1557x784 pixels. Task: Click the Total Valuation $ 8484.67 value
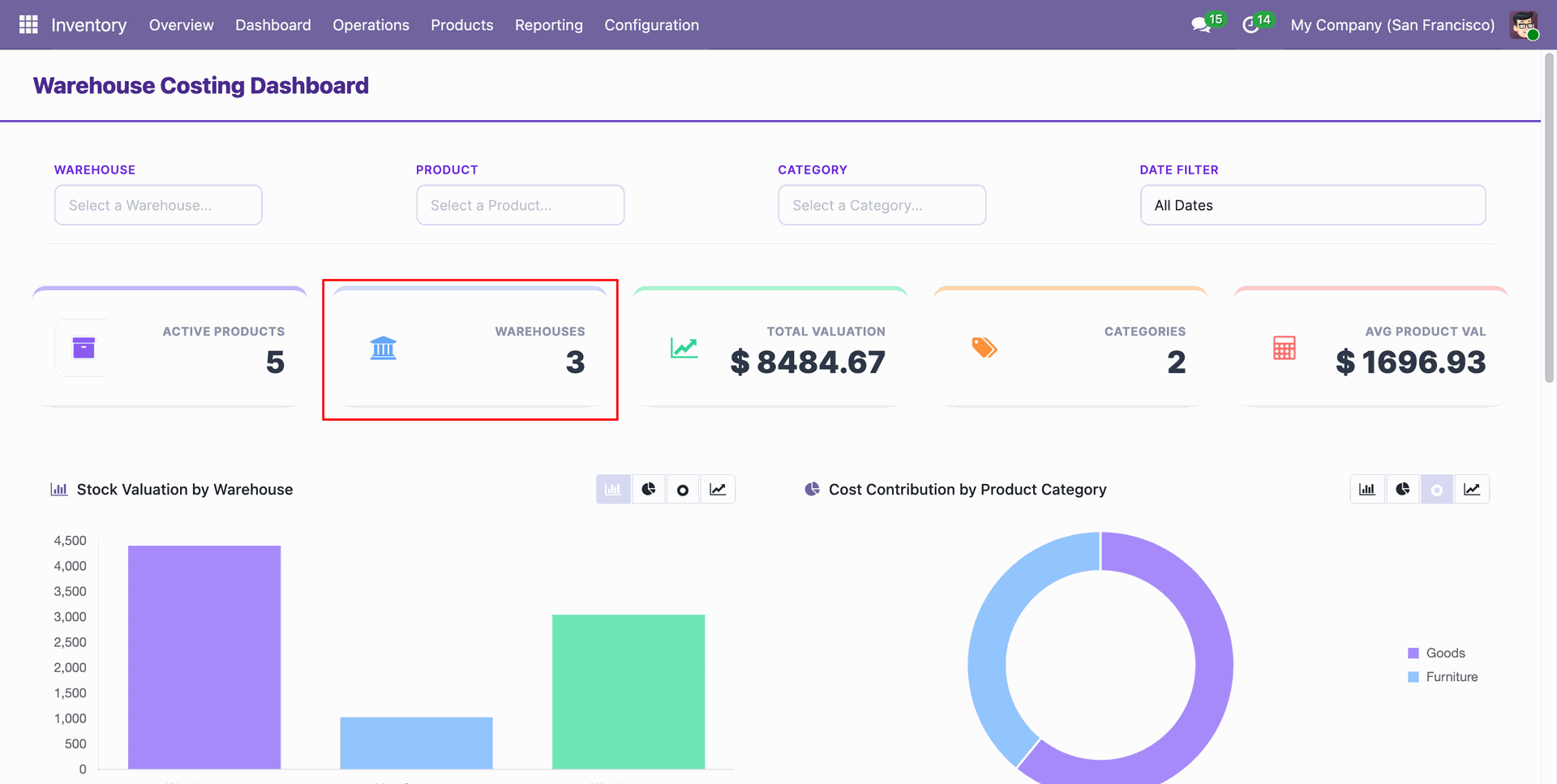tap(808, 362)
